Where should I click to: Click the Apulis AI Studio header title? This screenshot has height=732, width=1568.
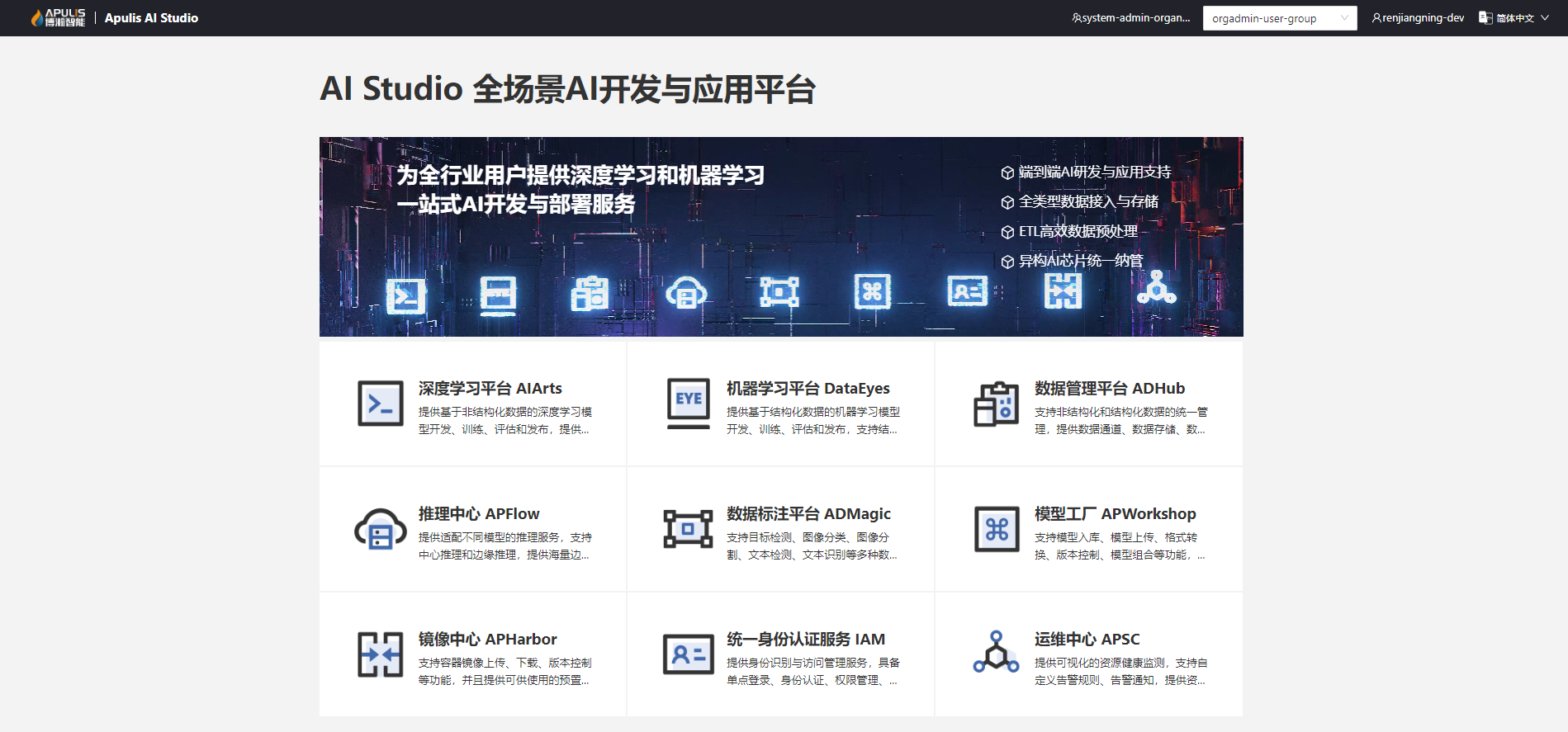pyautogui.click(x=151, y=17)
